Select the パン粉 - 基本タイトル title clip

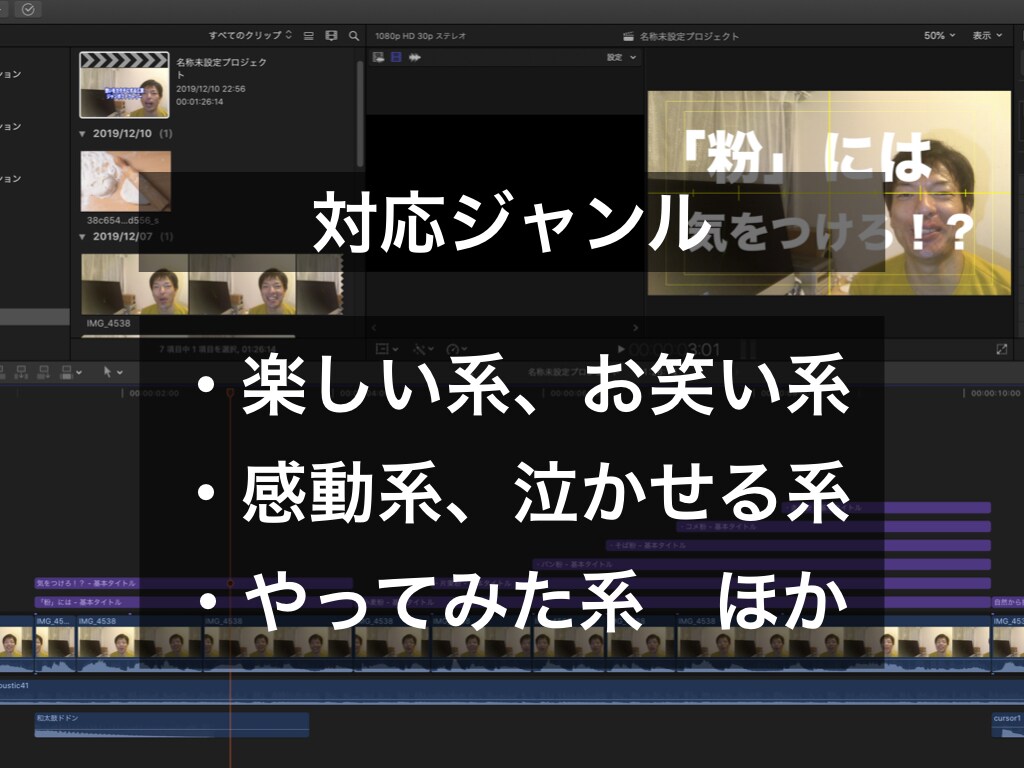(x=761, y=564)
